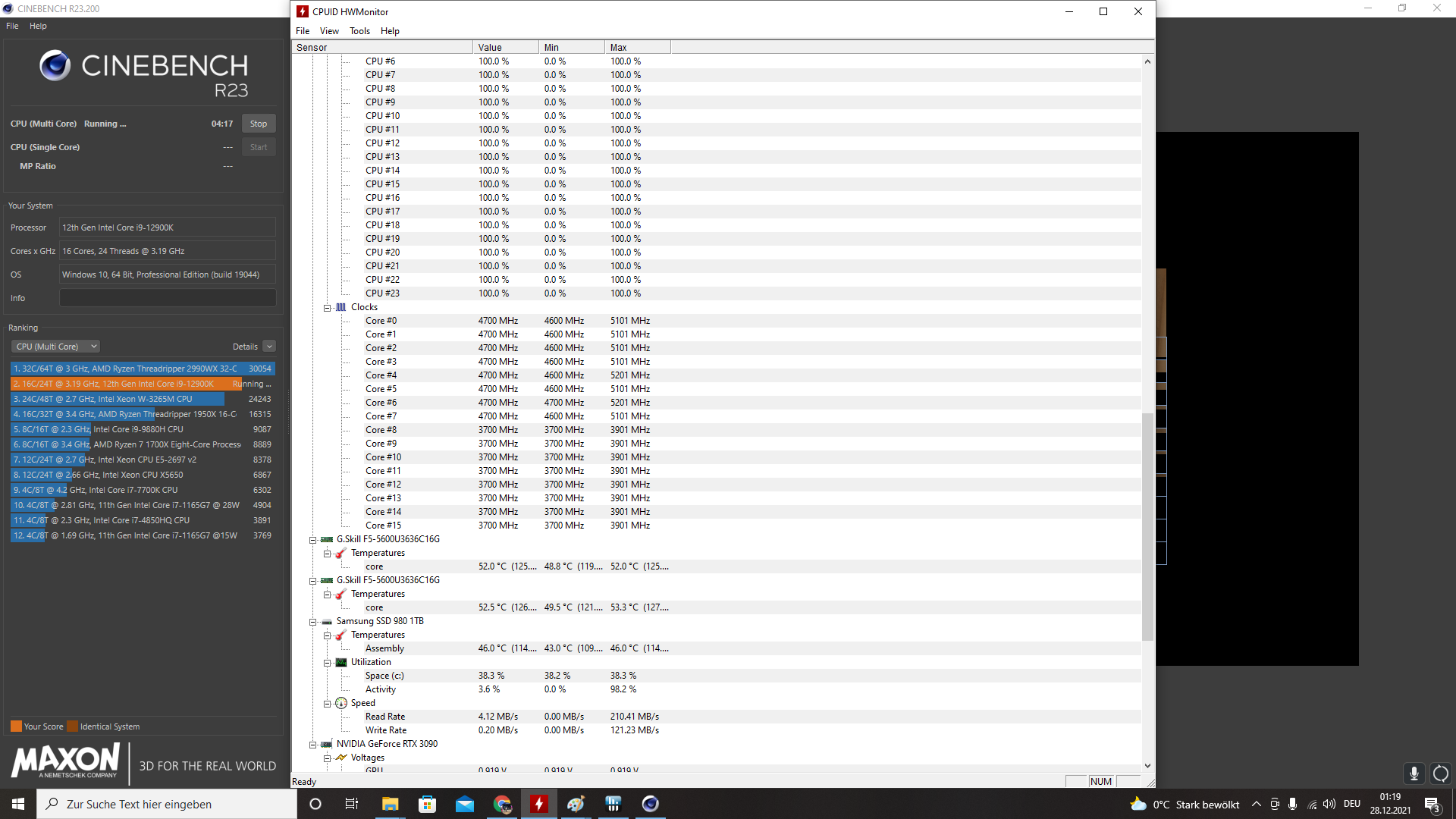The image size is (1456, 819).
Task: Open Windows Task View in taskbar
Action: tap(352, 804)
